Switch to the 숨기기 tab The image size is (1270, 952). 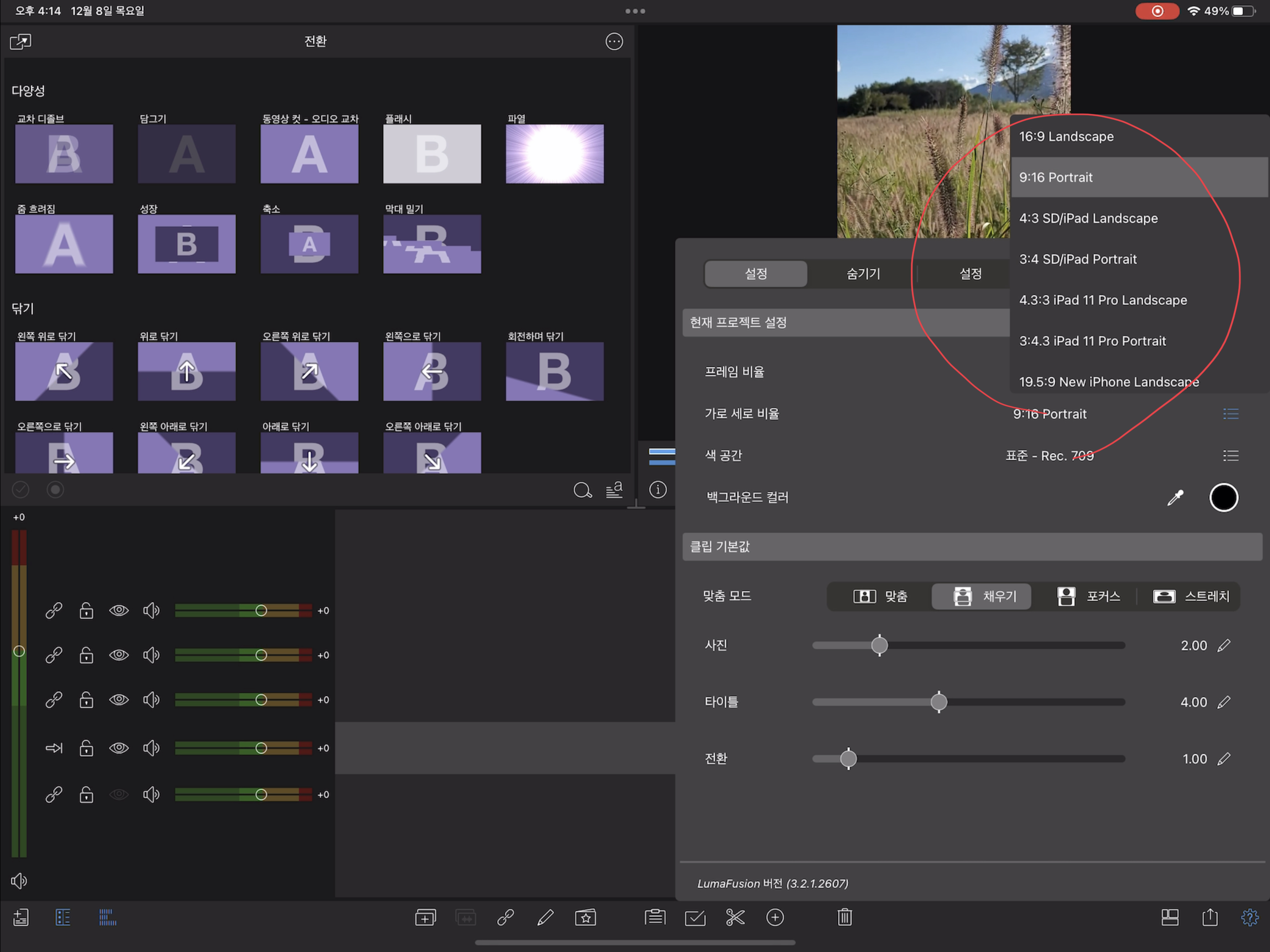tap(863, 274)
